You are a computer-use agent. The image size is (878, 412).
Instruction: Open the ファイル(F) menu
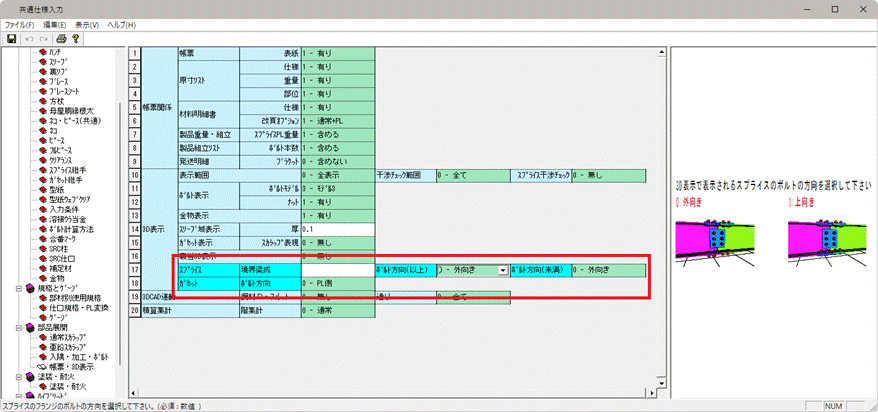(x=20, y=23)
